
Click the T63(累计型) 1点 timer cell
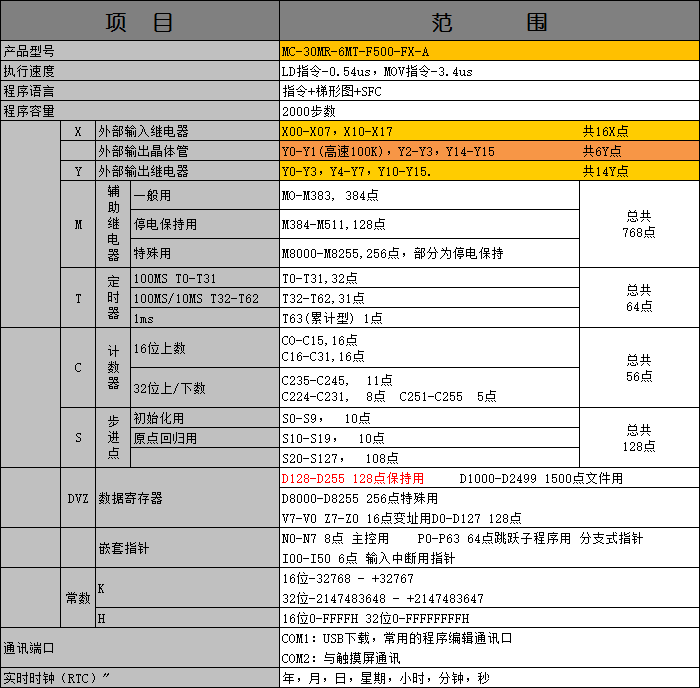(x=332, y=318)
